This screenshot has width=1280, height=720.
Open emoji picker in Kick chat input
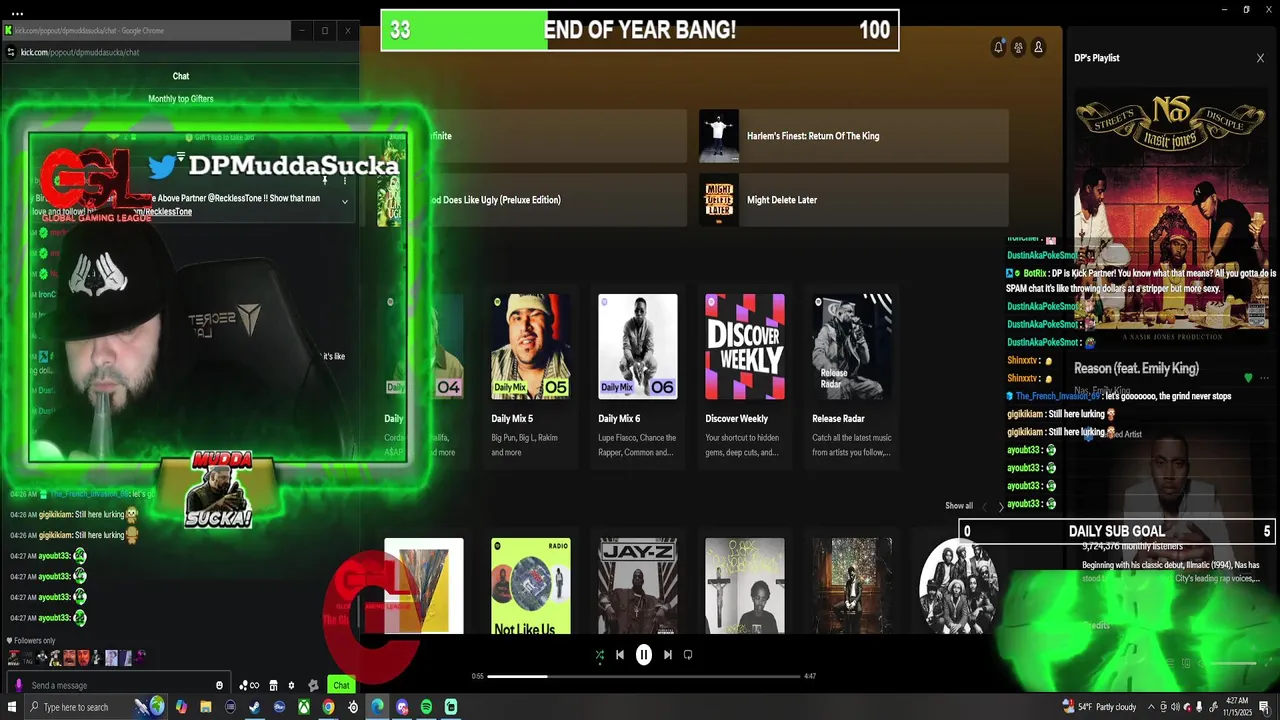[x=219, y=685]
